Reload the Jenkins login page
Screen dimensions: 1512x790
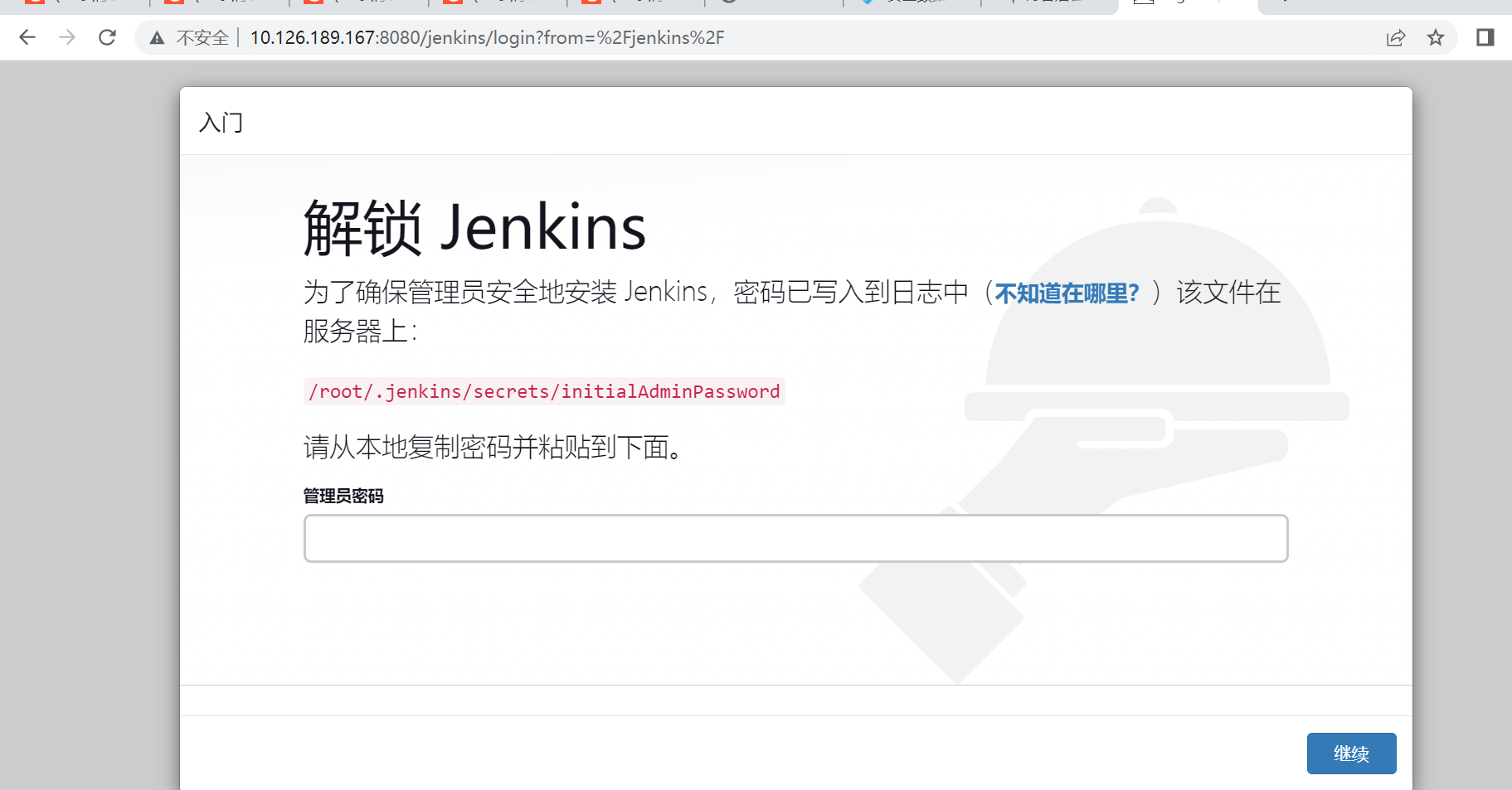(107, 37)
